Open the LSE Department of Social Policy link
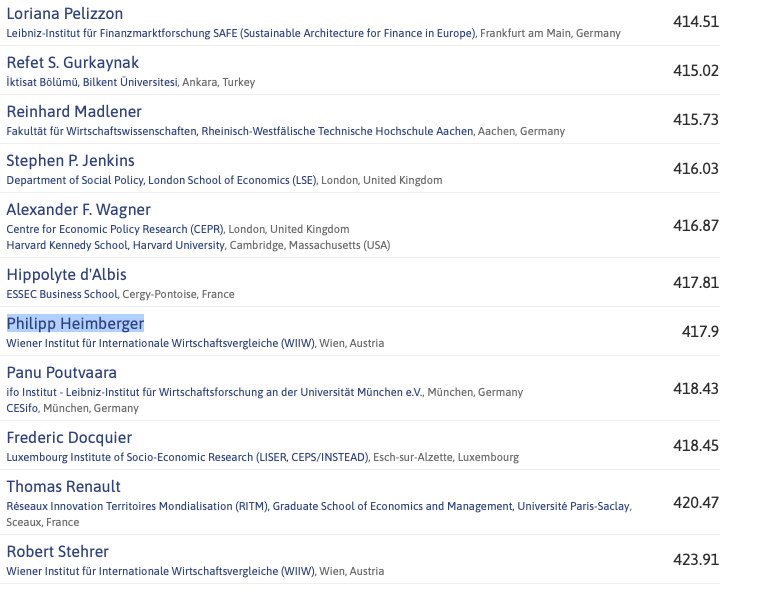Screen dimensions: 769x589 click(161, 180)
